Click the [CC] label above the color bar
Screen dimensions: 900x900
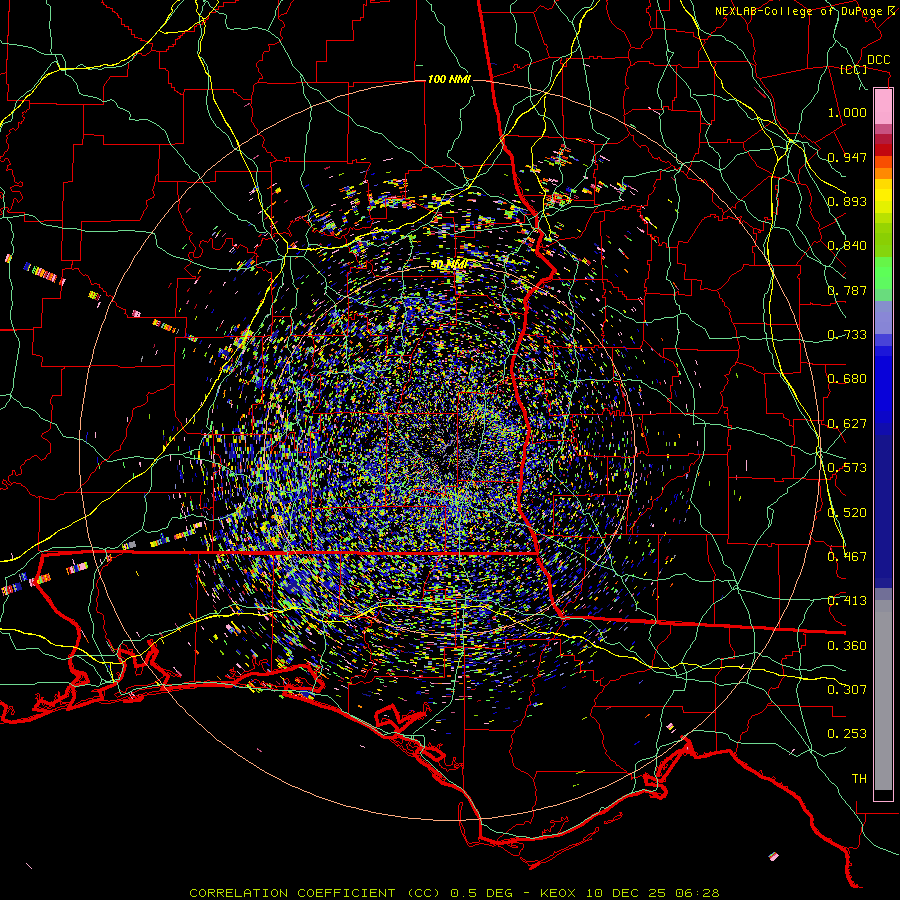854,69
